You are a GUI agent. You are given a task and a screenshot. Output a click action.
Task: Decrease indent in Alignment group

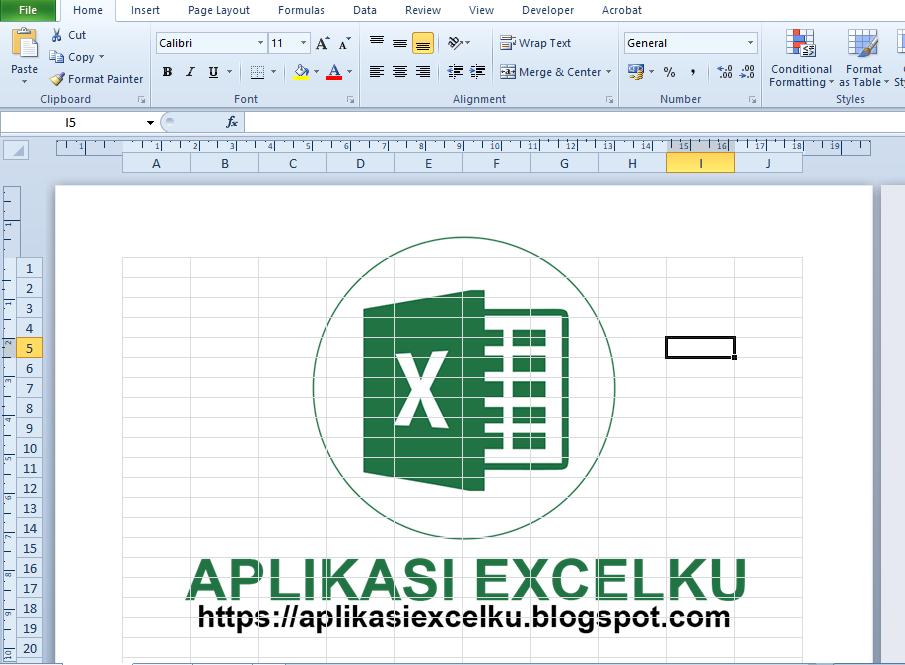pyautogui.click(x=455, y=72)
